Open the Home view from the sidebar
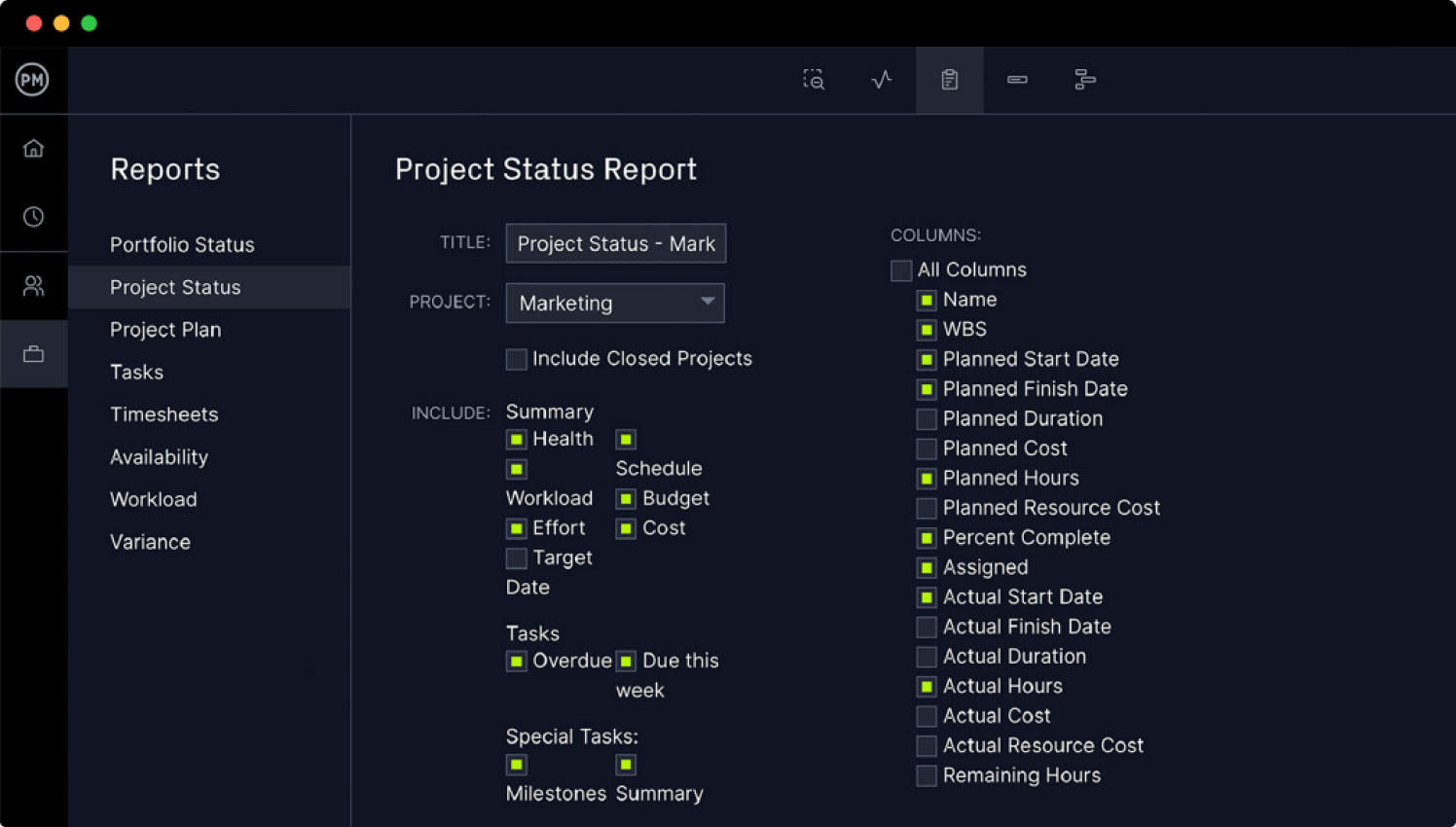 click(34, 148)
